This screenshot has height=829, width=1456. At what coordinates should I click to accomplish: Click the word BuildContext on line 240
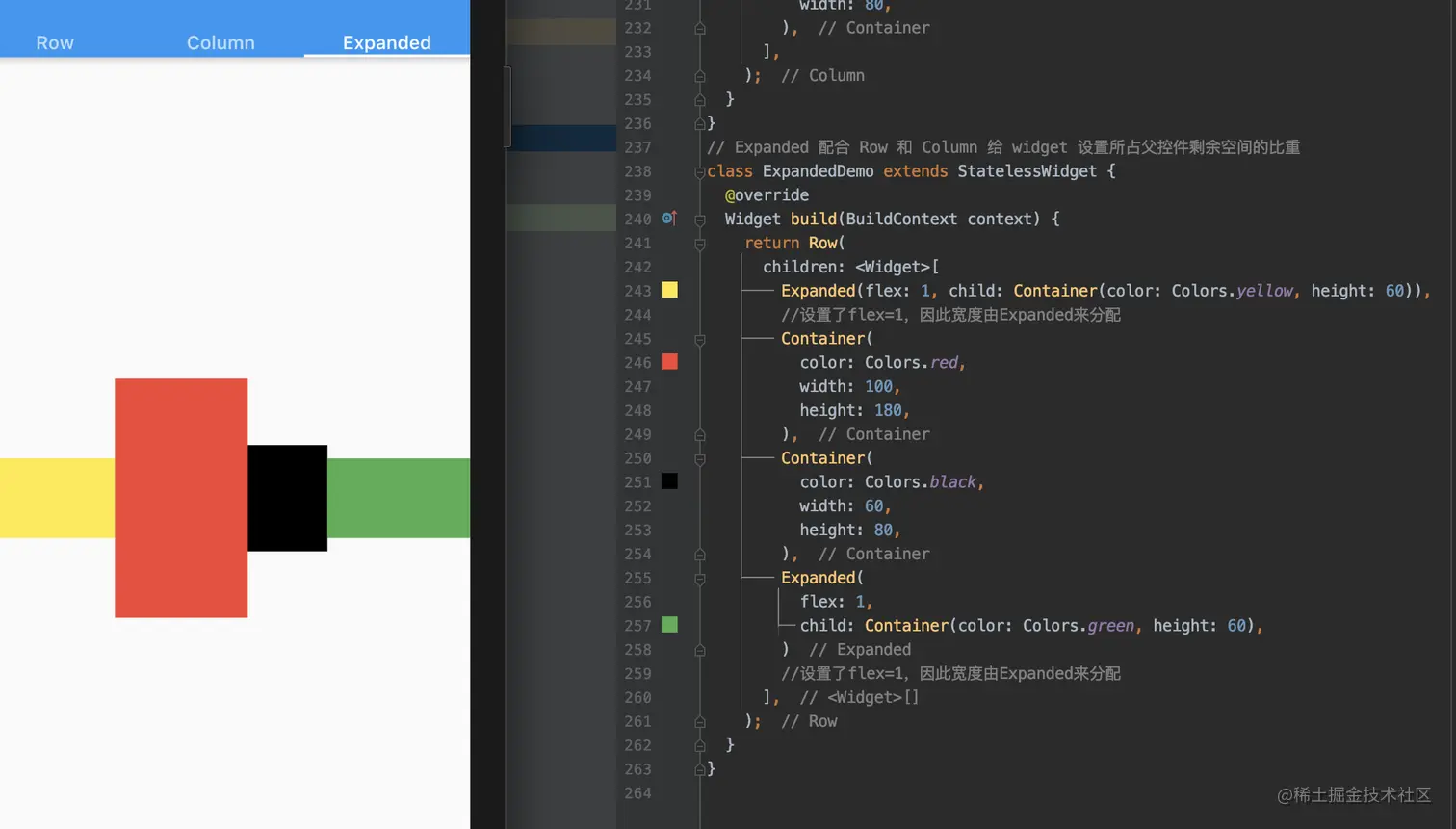coord(901,219)
